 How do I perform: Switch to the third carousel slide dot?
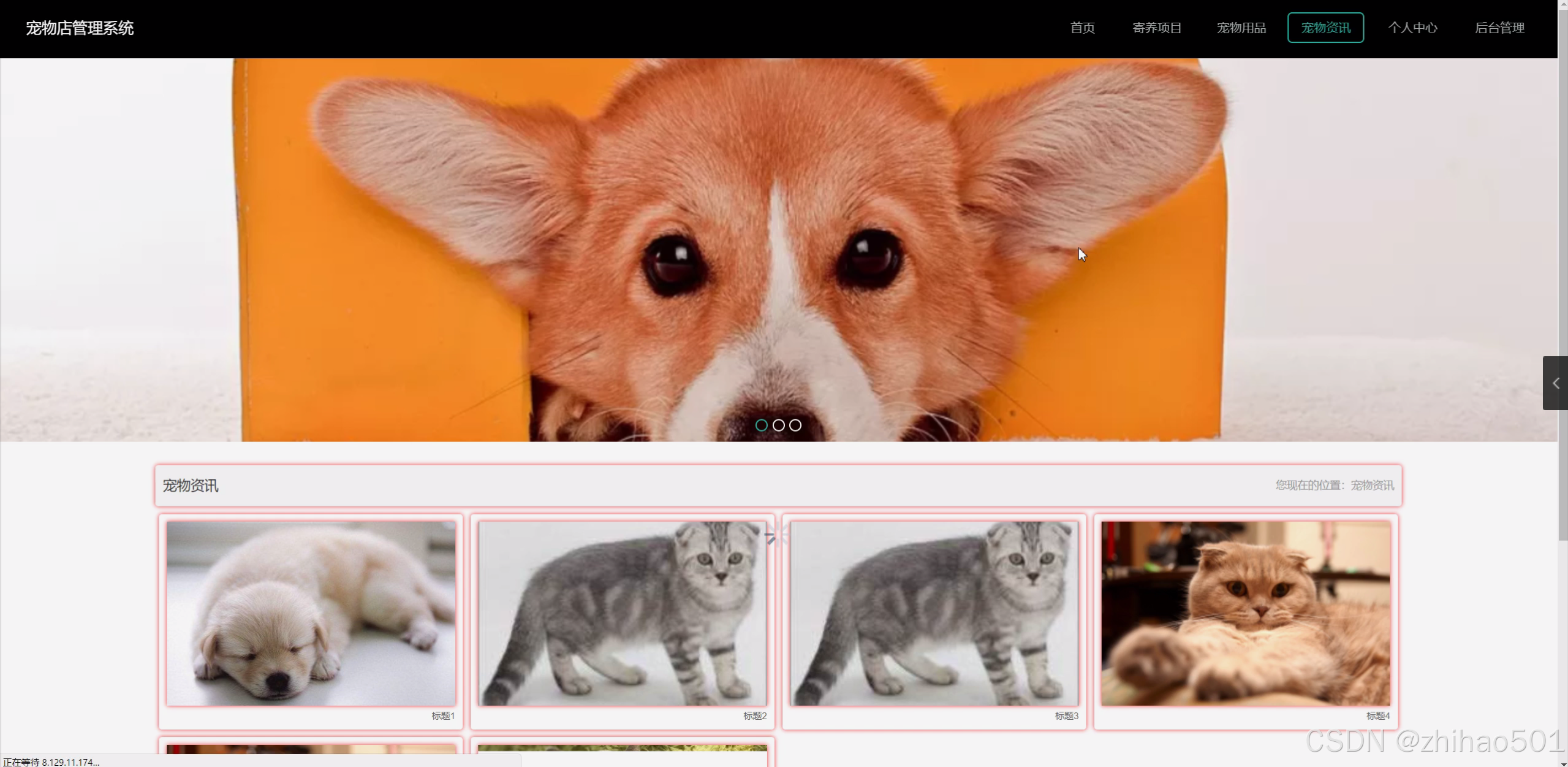click(795, 425)
